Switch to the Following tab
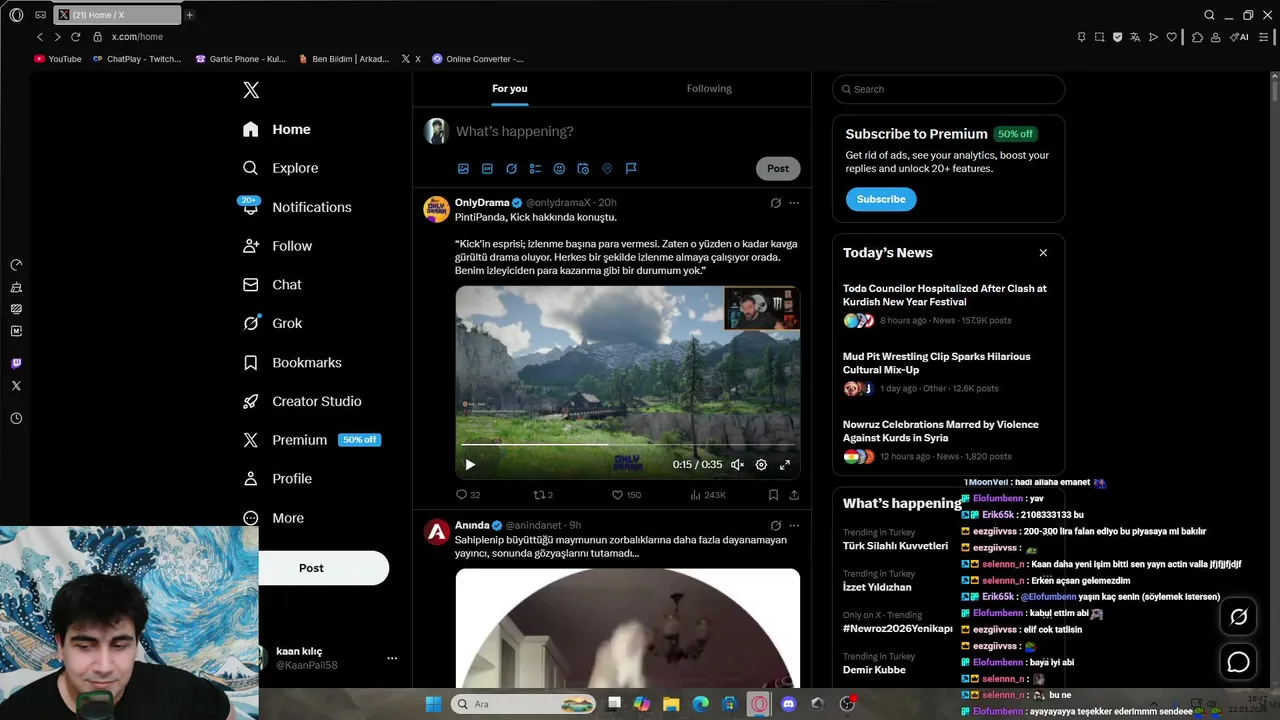Screen dimensions: 1280x720 709,89
